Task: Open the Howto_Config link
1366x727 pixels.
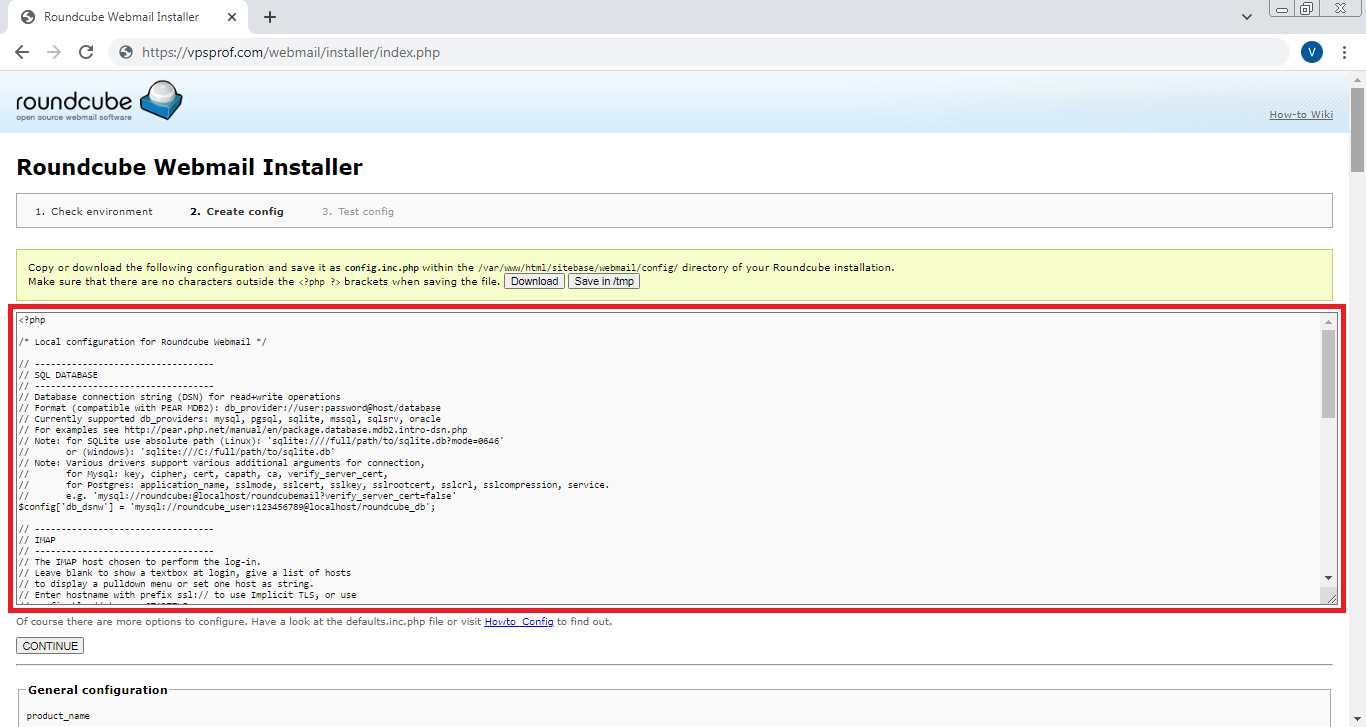Action: tap(519, 621)
